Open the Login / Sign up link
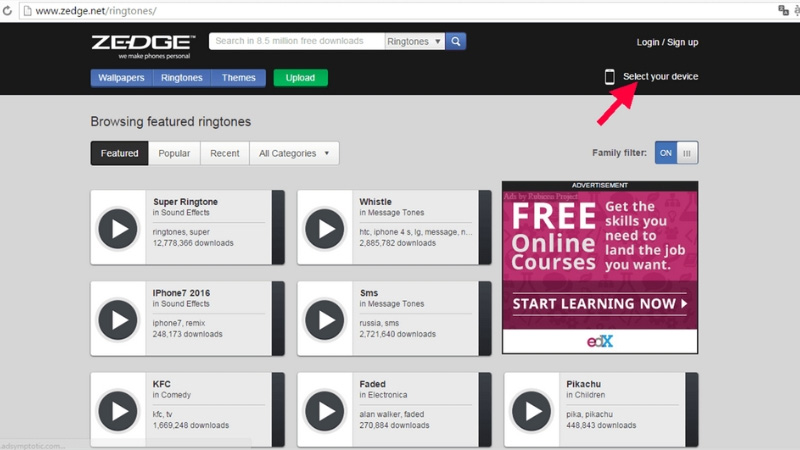The height and width of the screenshot is (450, 800). coord(667,42)
